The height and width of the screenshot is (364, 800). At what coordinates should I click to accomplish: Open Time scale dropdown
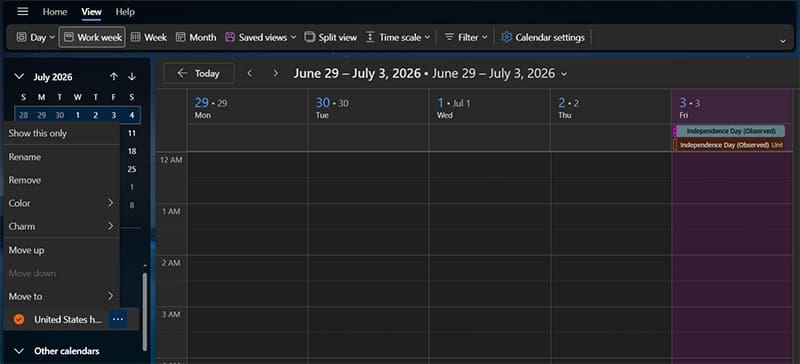(398, 37)
